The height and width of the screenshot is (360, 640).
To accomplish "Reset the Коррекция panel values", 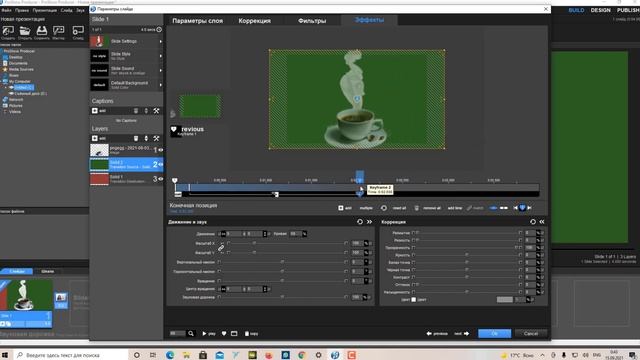I will [x=533, y=222].
